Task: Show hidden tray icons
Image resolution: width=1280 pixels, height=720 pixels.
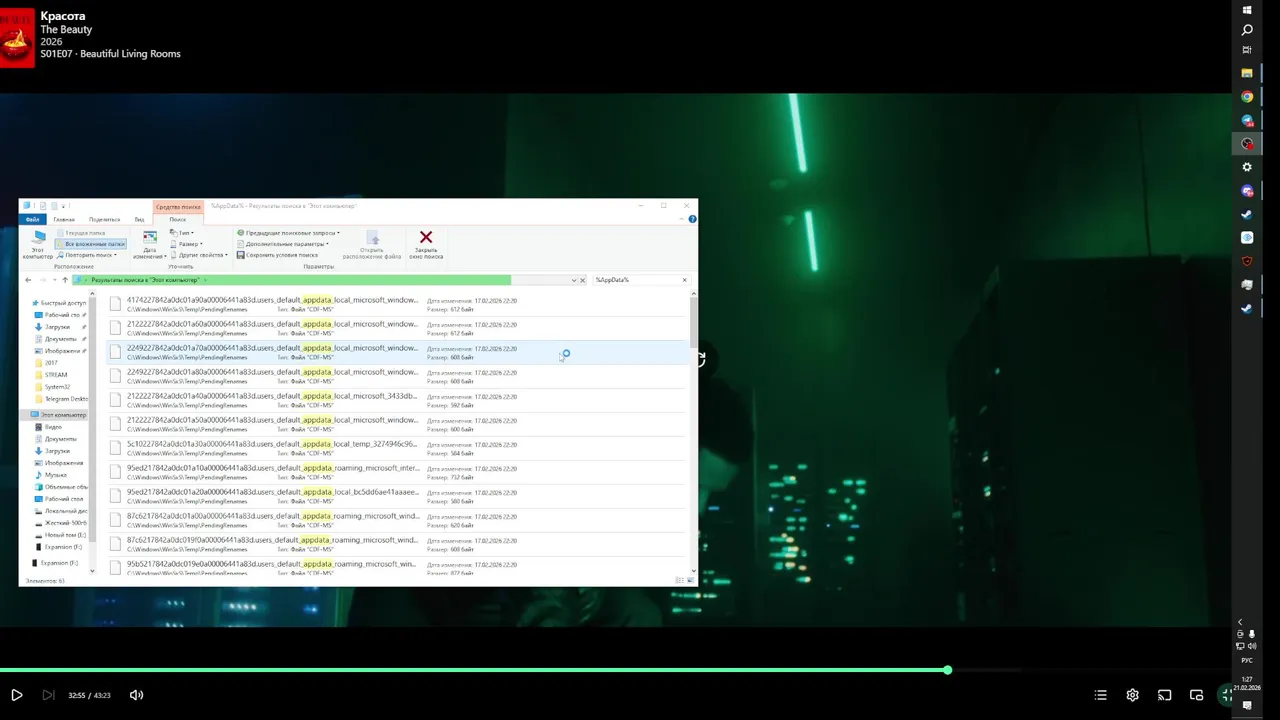Action: pyautogui.click(x=1240, y=622)
